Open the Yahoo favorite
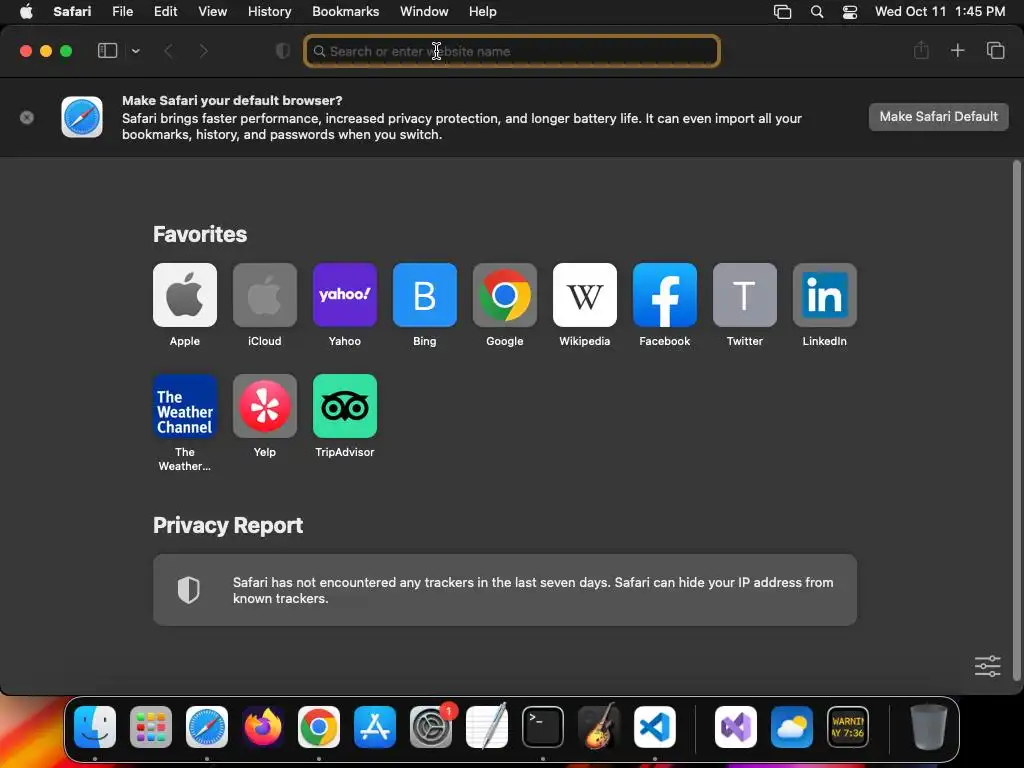Screen dimensions: 1024x768 [345, 295]
